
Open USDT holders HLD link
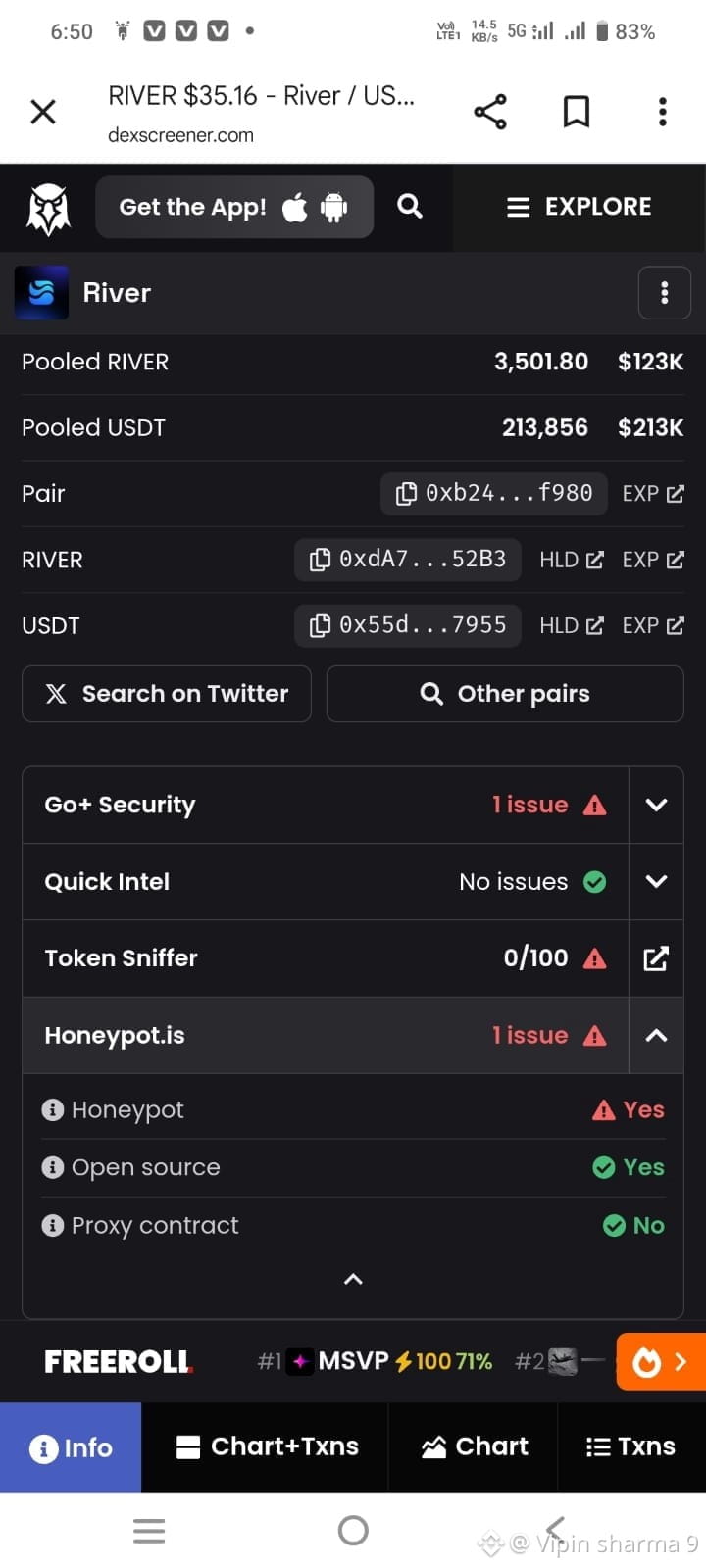pyautogui.click(x=571, y=625)
